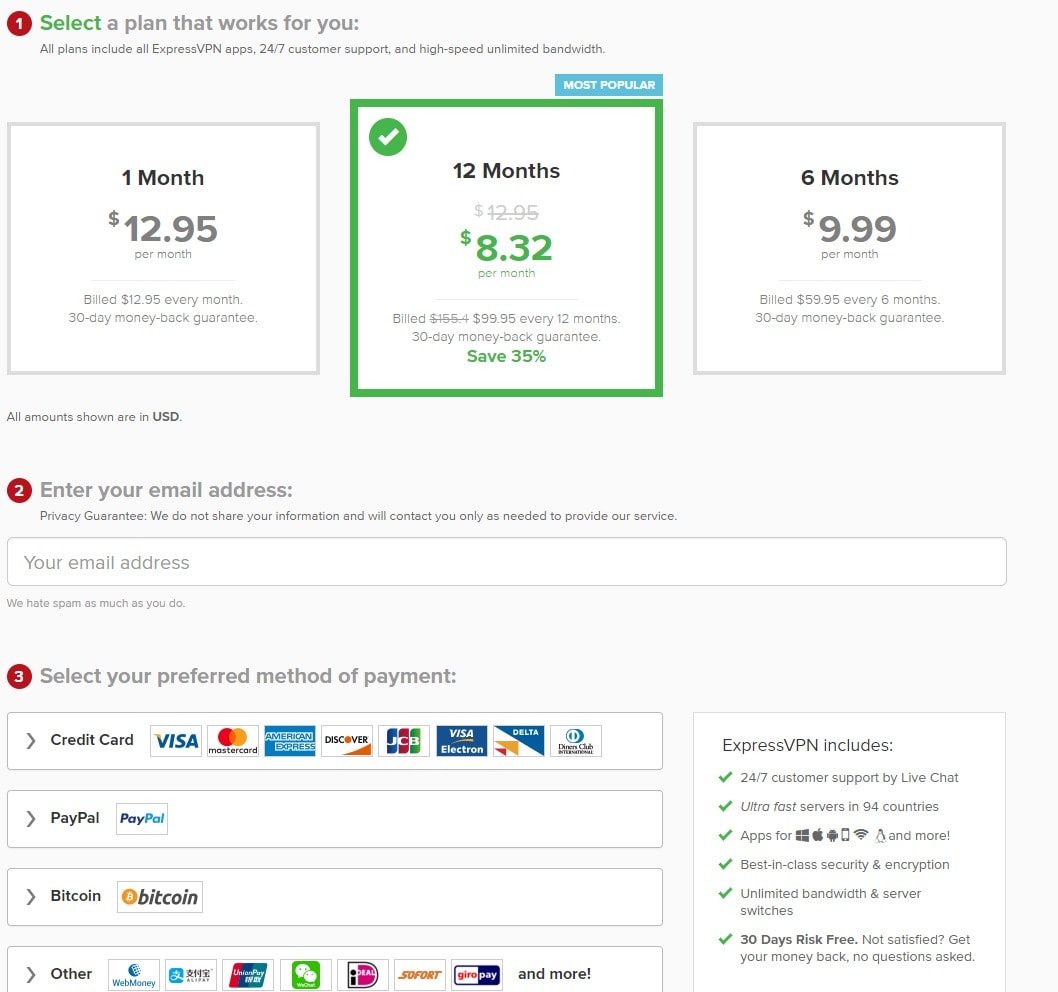This screenshot has height=992, width=1058.
Task: Click the MOST POPULAR badge
Action: tap(609, 85)
